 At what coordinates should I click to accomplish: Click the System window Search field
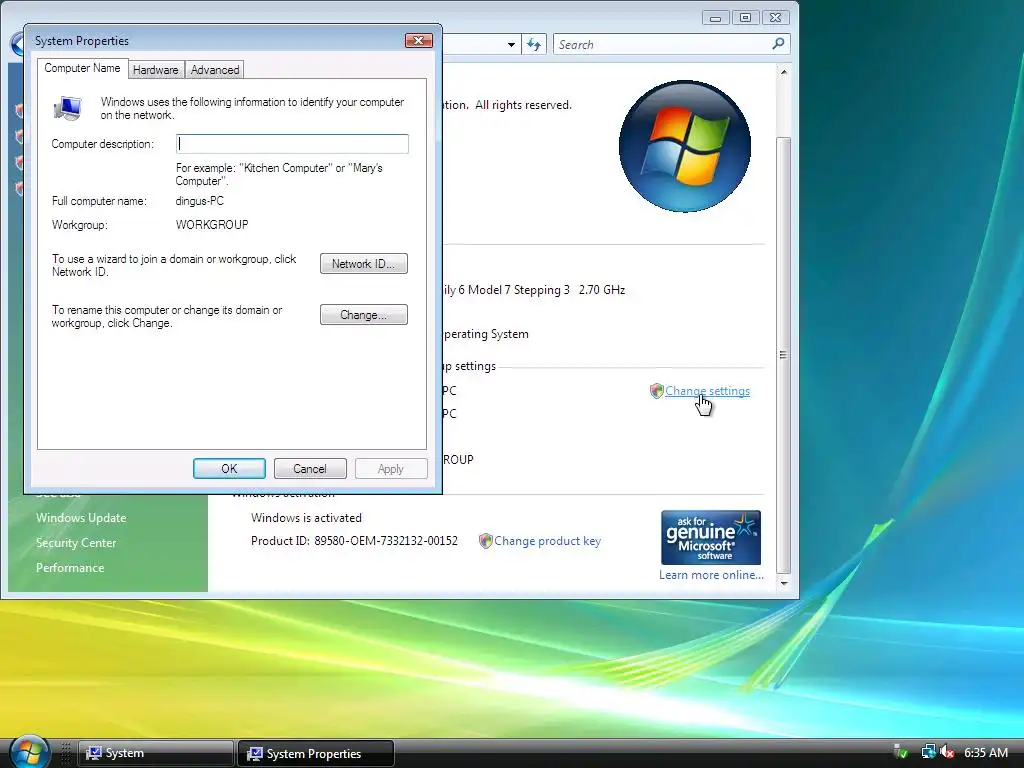(661, 44)
